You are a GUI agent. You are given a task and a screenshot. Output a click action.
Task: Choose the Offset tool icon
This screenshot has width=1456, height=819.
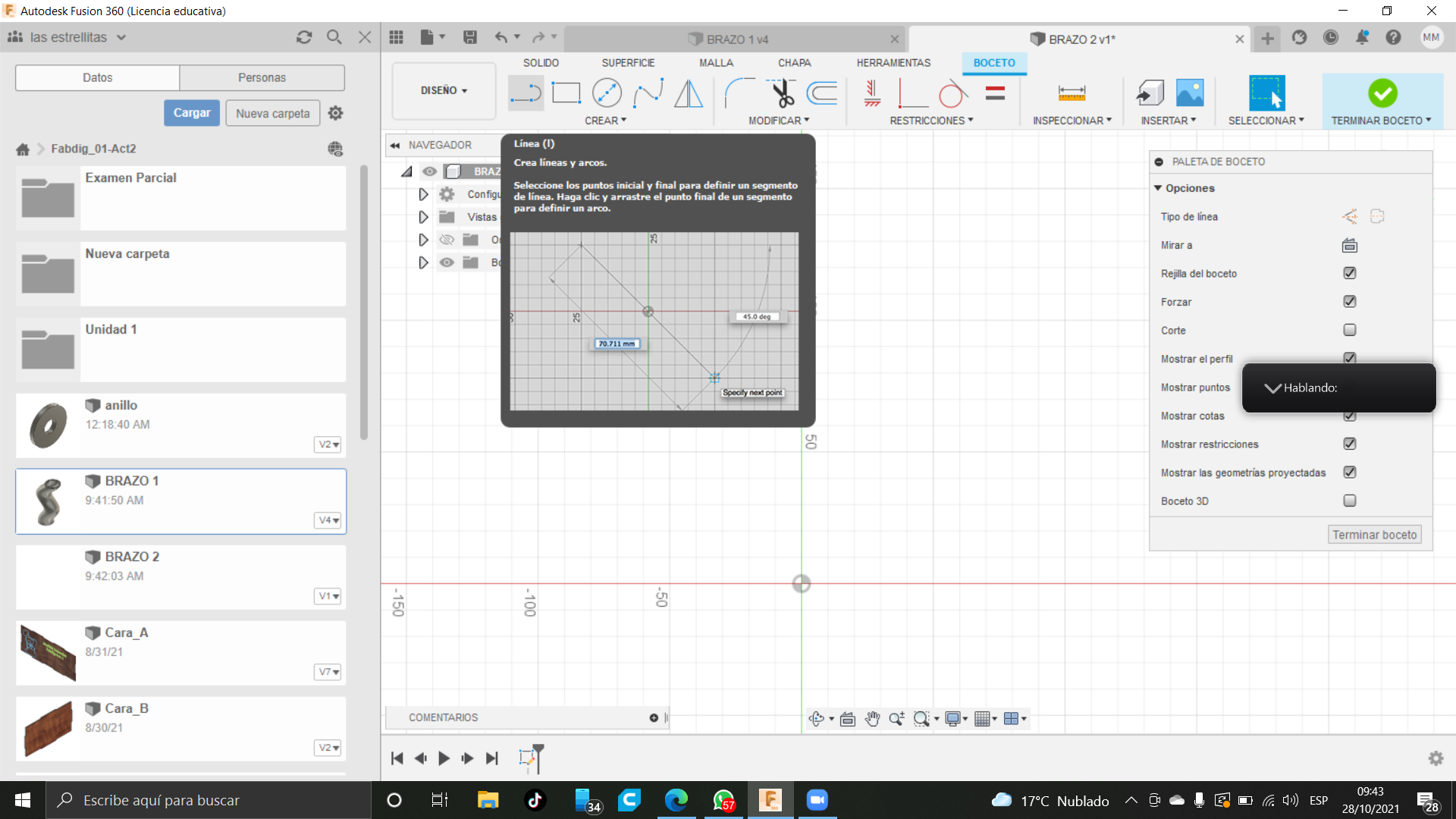click(x=822, y=93)
